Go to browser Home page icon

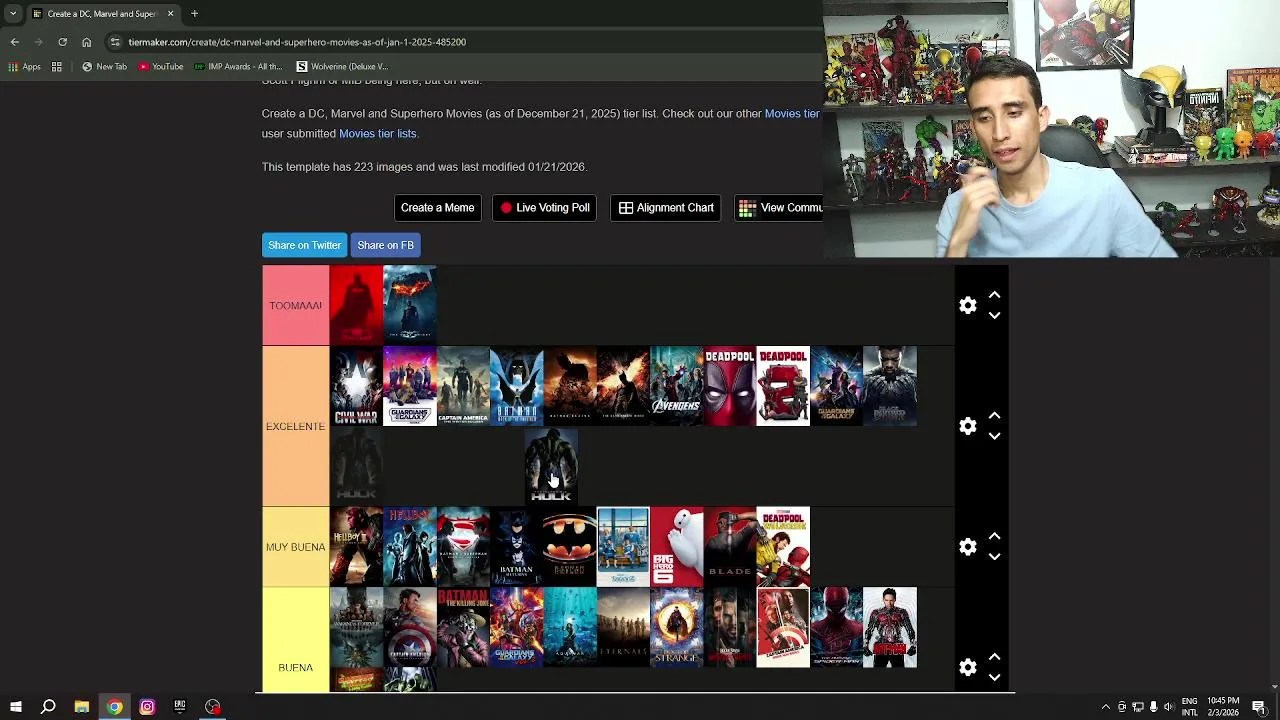(x=86, y=42)
